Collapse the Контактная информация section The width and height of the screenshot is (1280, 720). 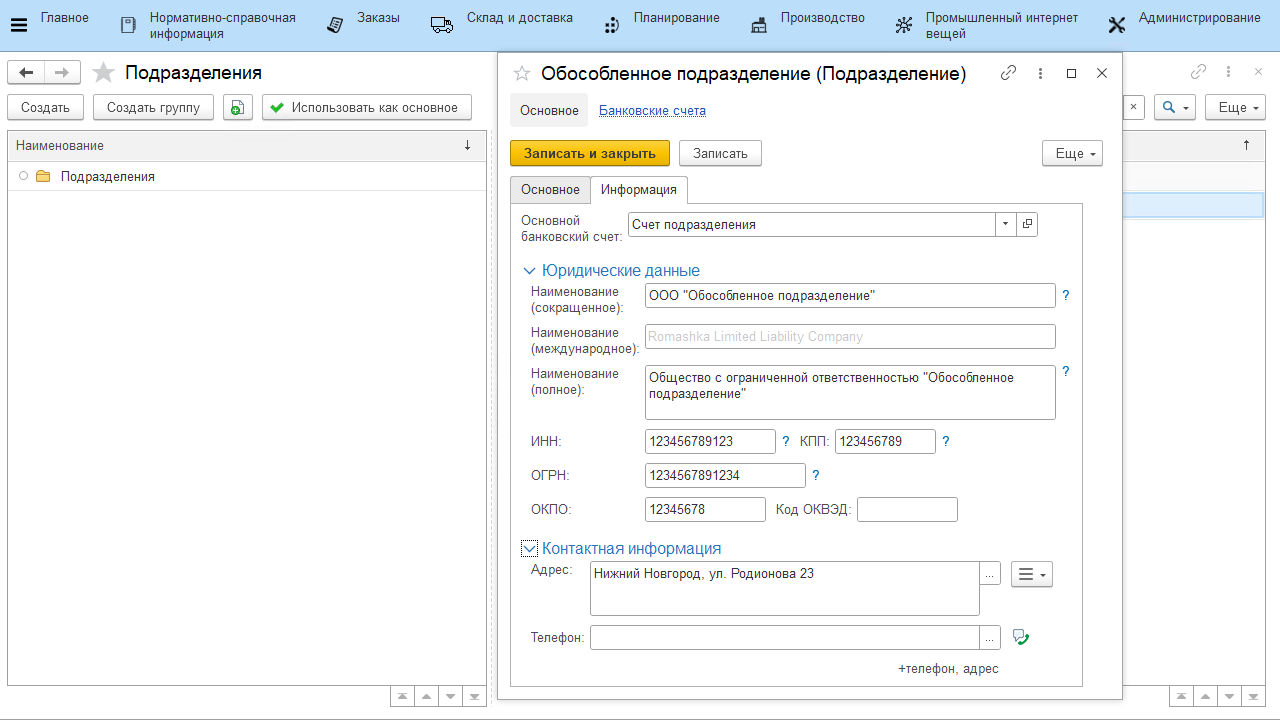tap(530, 548)
